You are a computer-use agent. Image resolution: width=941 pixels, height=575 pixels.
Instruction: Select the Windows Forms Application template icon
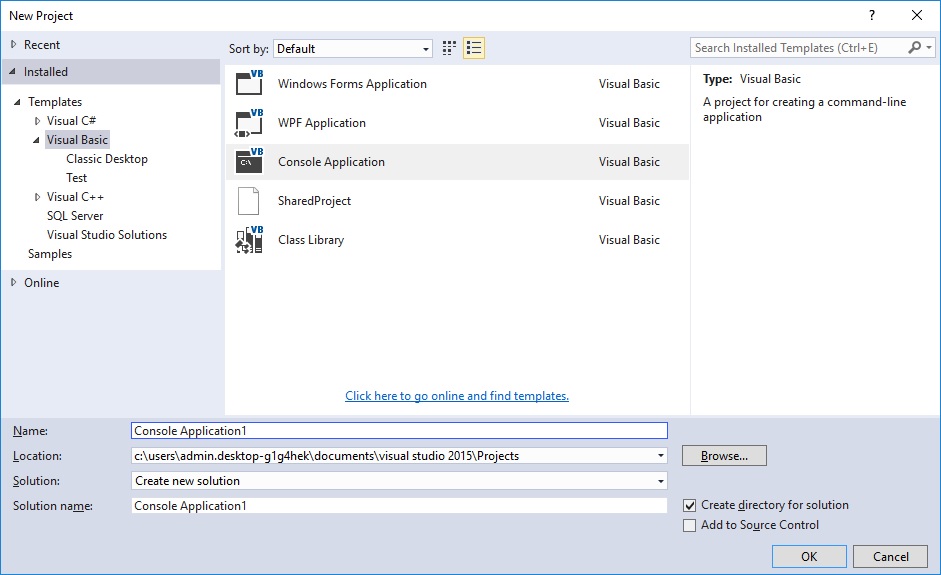(x=249, y=83)
